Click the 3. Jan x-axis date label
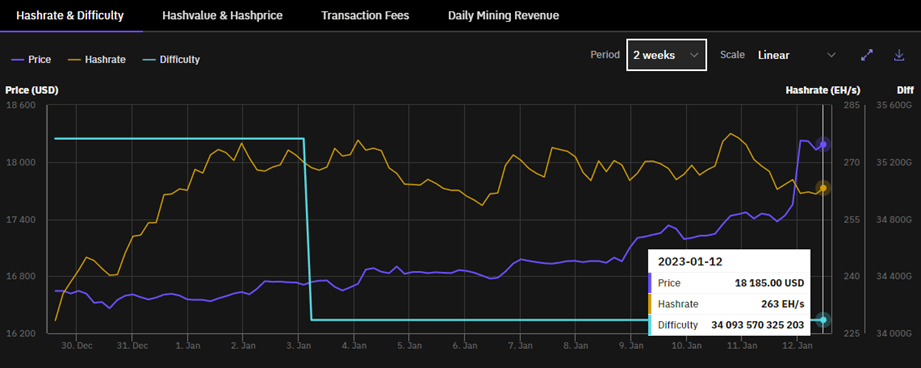The width and height of the screenshot is (921, 368). point(298,346)
